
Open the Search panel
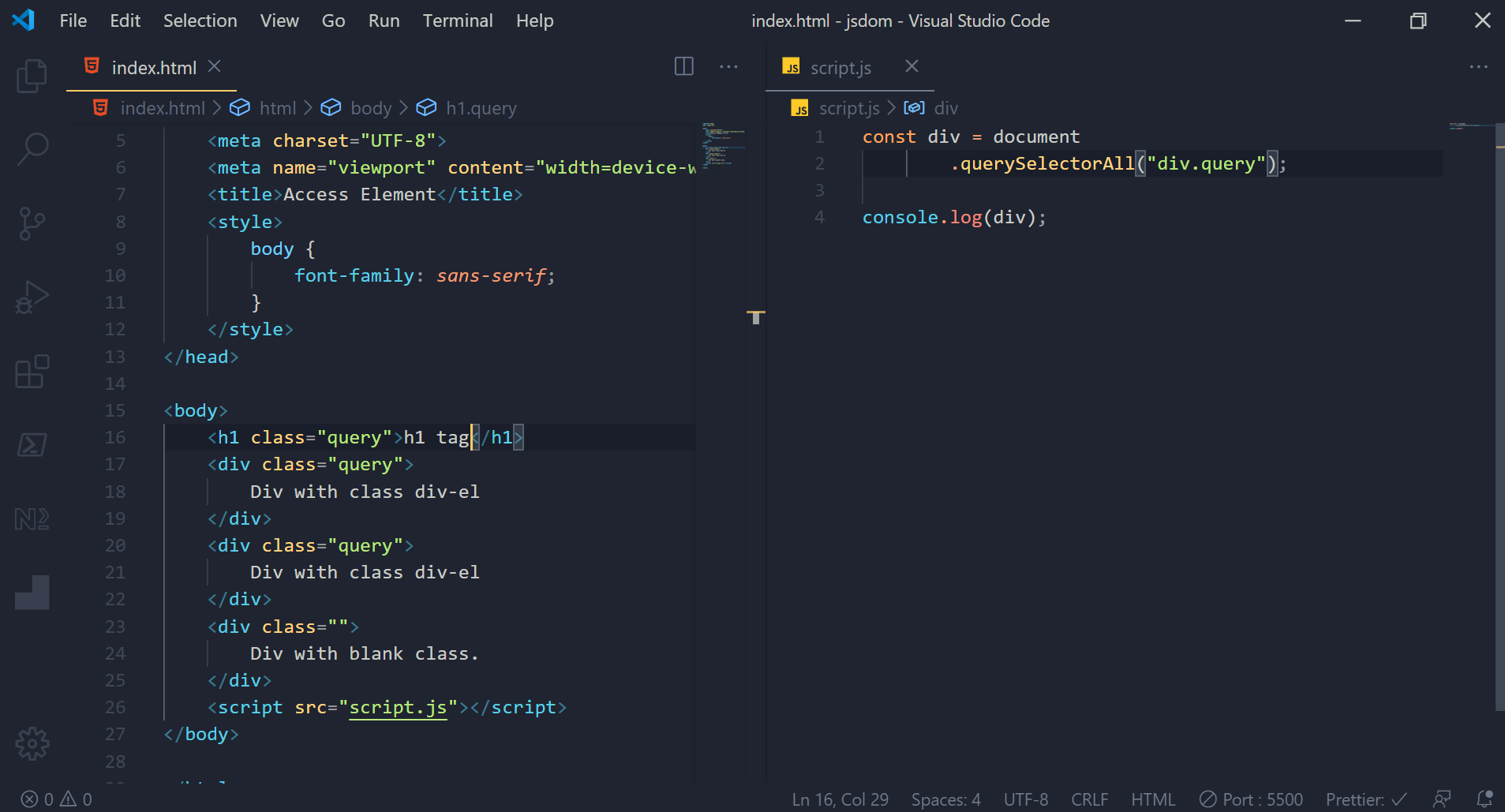[32, 148]
